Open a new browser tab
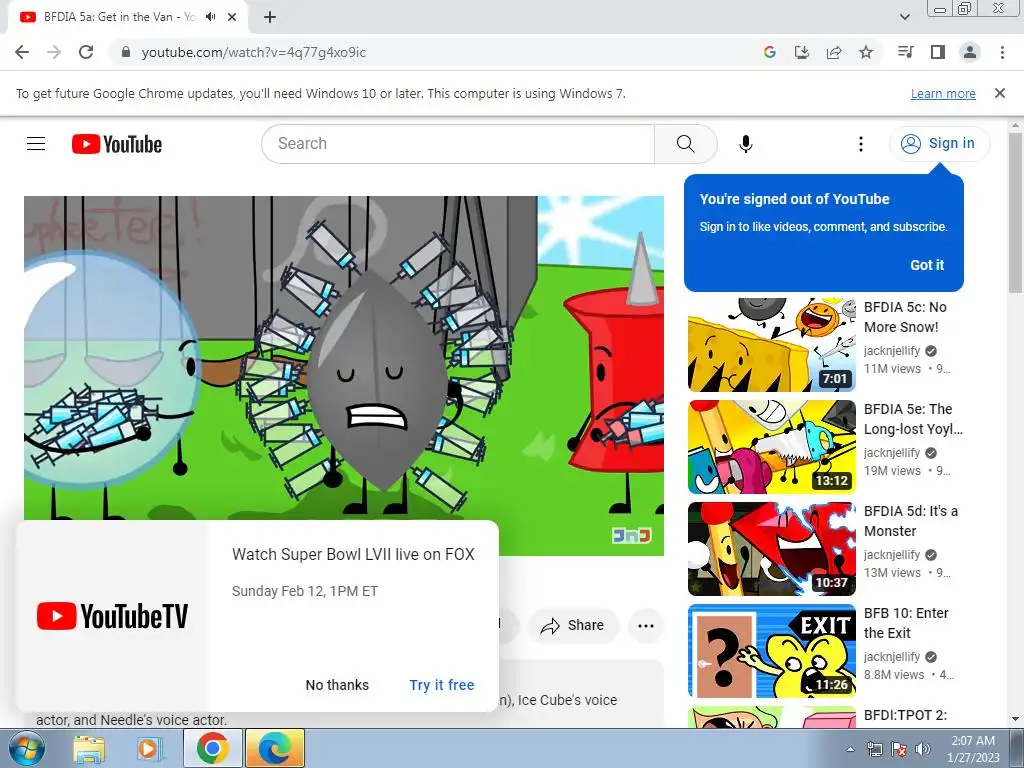This screenshot has height=768, width=1024. [270, 17]
